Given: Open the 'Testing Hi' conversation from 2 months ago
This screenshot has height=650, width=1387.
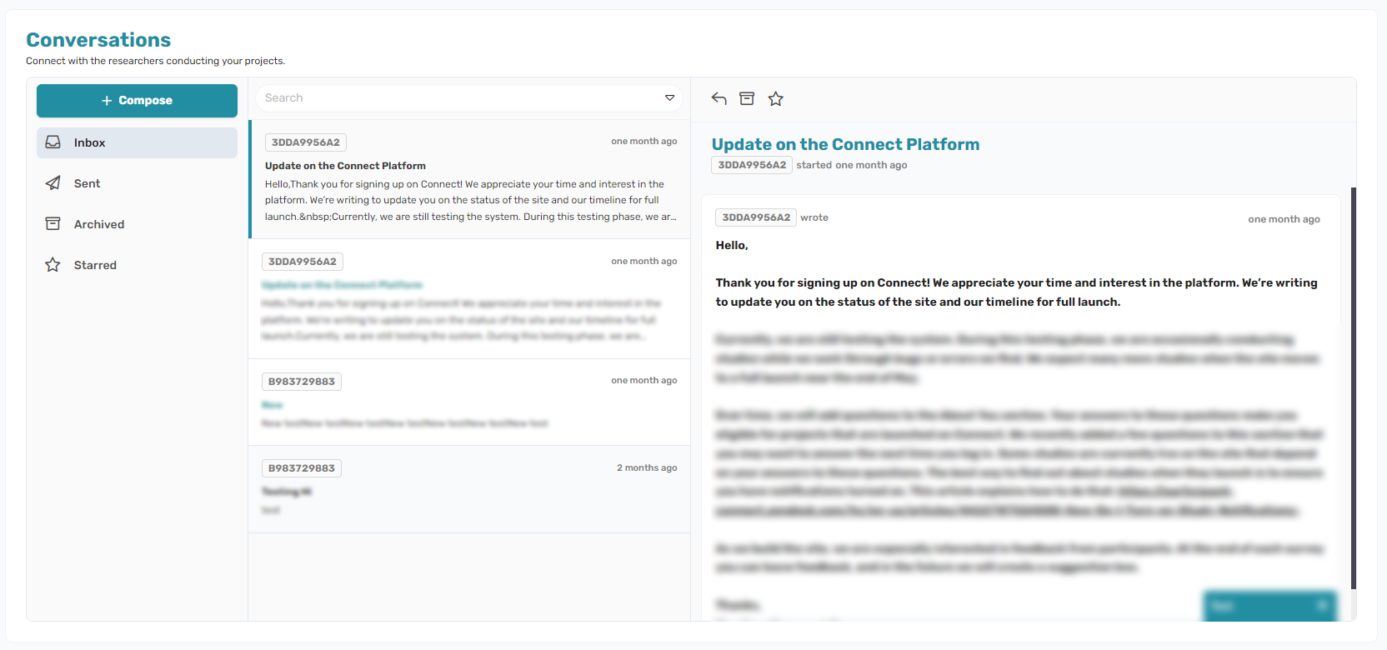Looking at the screenshot, I should (x=469, y=489).
